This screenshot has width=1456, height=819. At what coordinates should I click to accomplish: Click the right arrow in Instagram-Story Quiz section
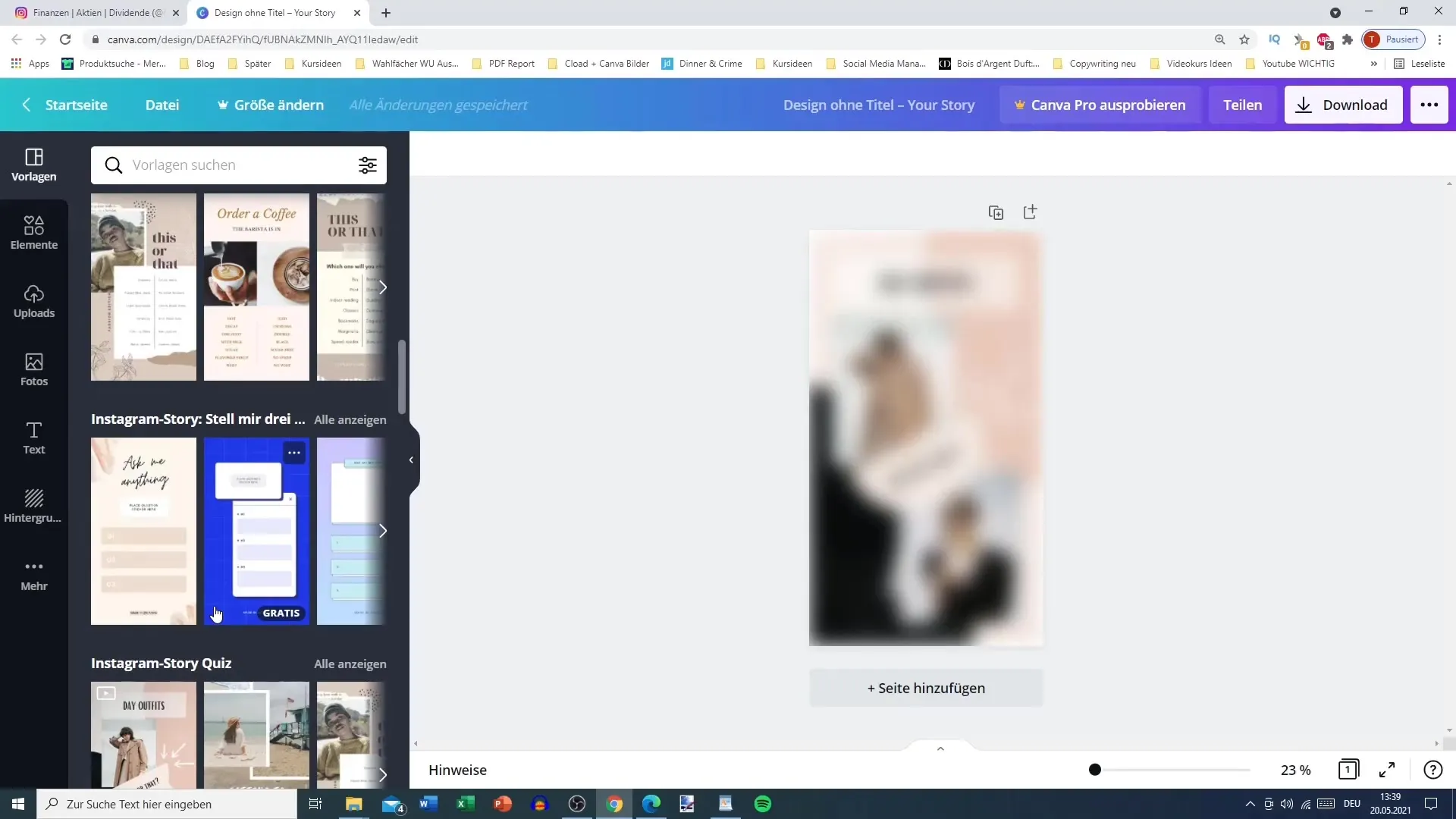pos(383,774)
